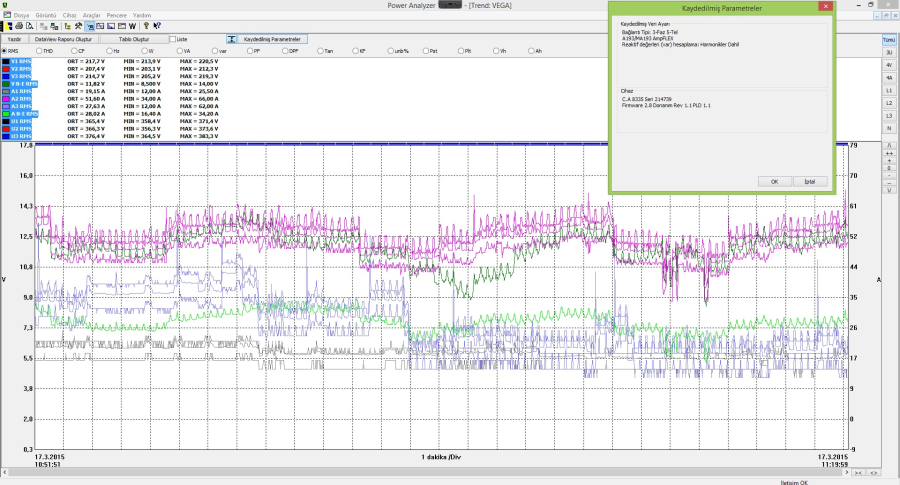Click the ++ zoom button on the side panel

coord(889,153)
